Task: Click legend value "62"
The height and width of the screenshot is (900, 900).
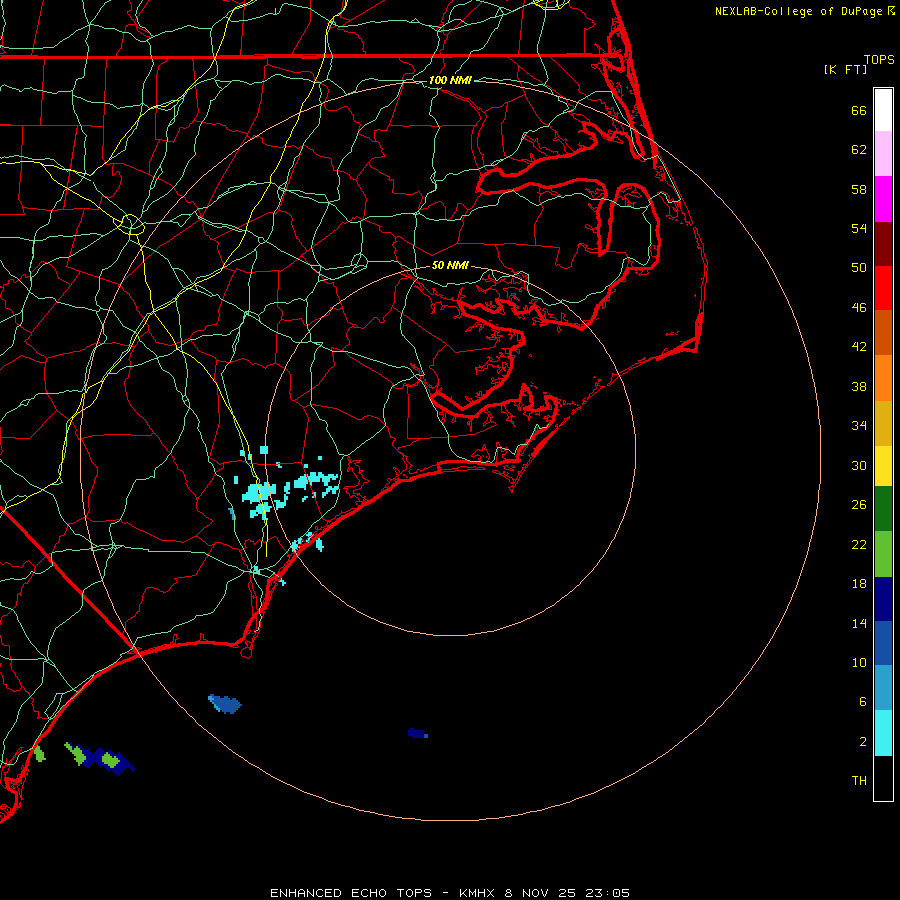Action: click(859, 150)
